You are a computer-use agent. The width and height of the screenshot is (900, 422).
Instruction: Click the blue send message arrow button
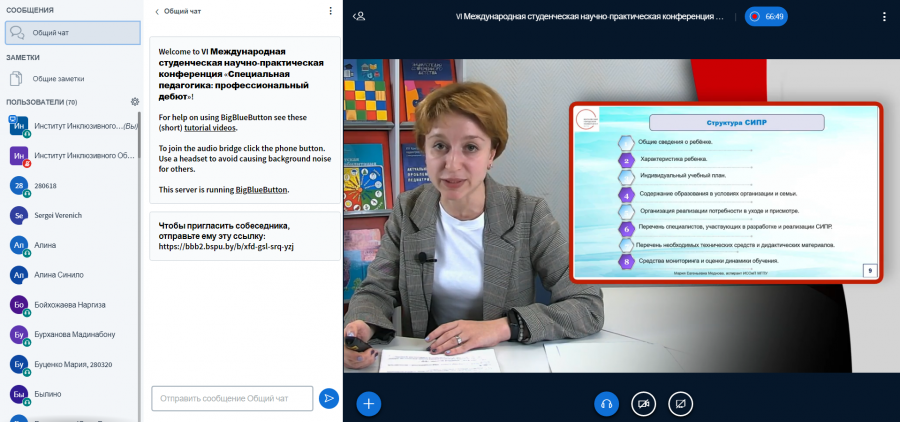pos(329,398)
